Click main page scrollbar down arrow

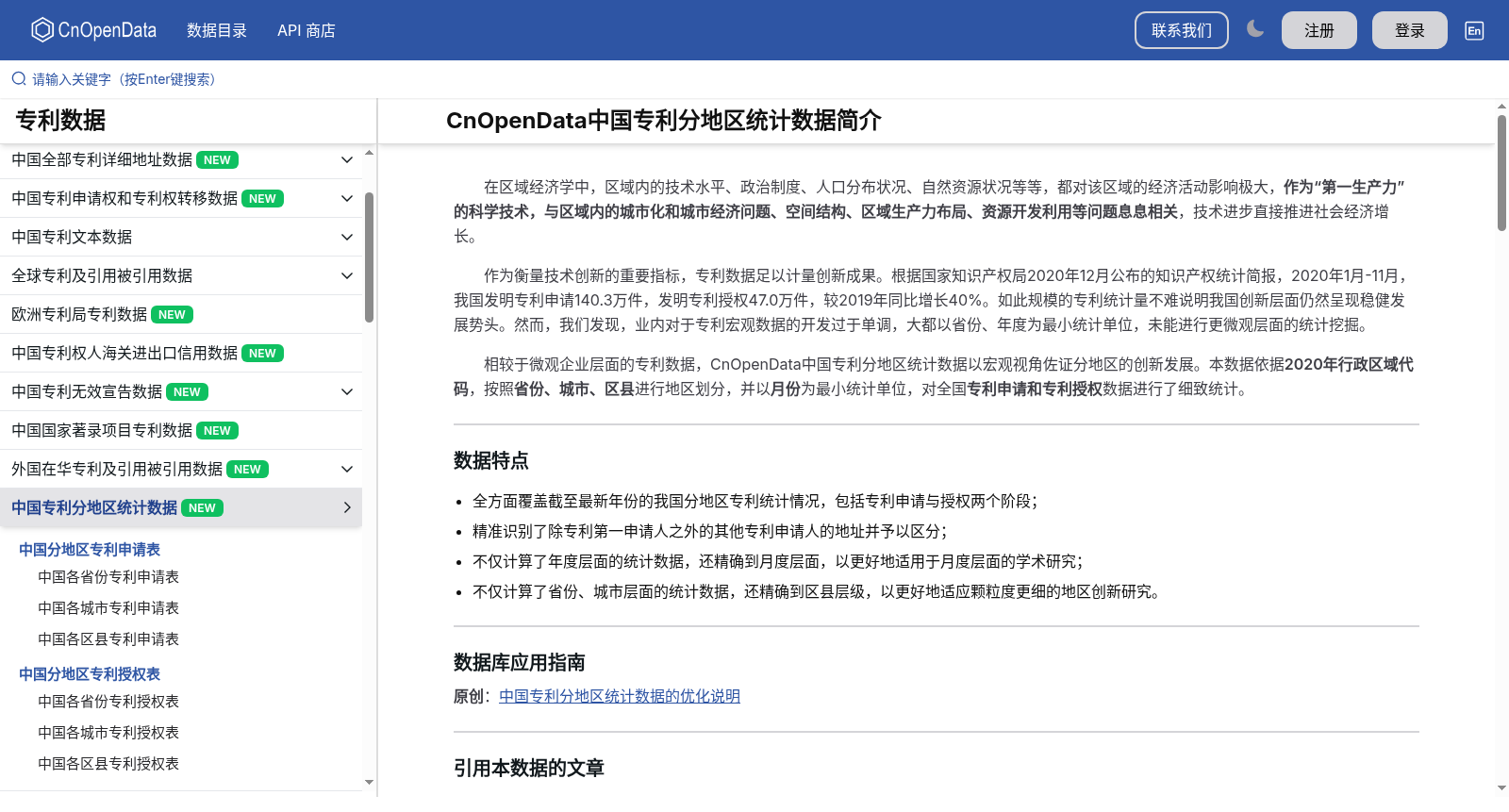pos(1501,787)
